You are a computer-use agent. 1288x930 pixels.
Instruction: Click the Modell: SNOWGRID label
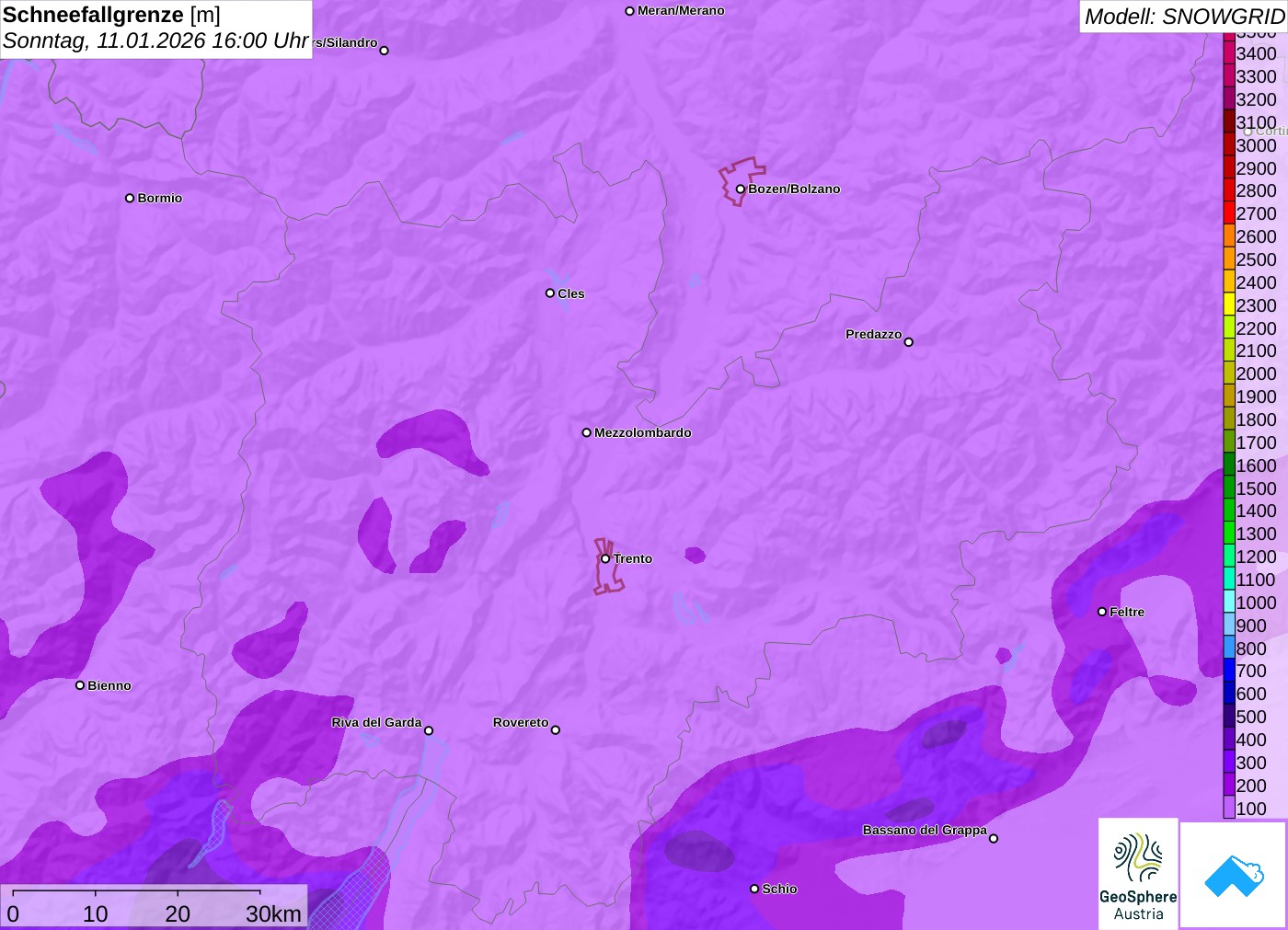click(x=1184, y=17)
